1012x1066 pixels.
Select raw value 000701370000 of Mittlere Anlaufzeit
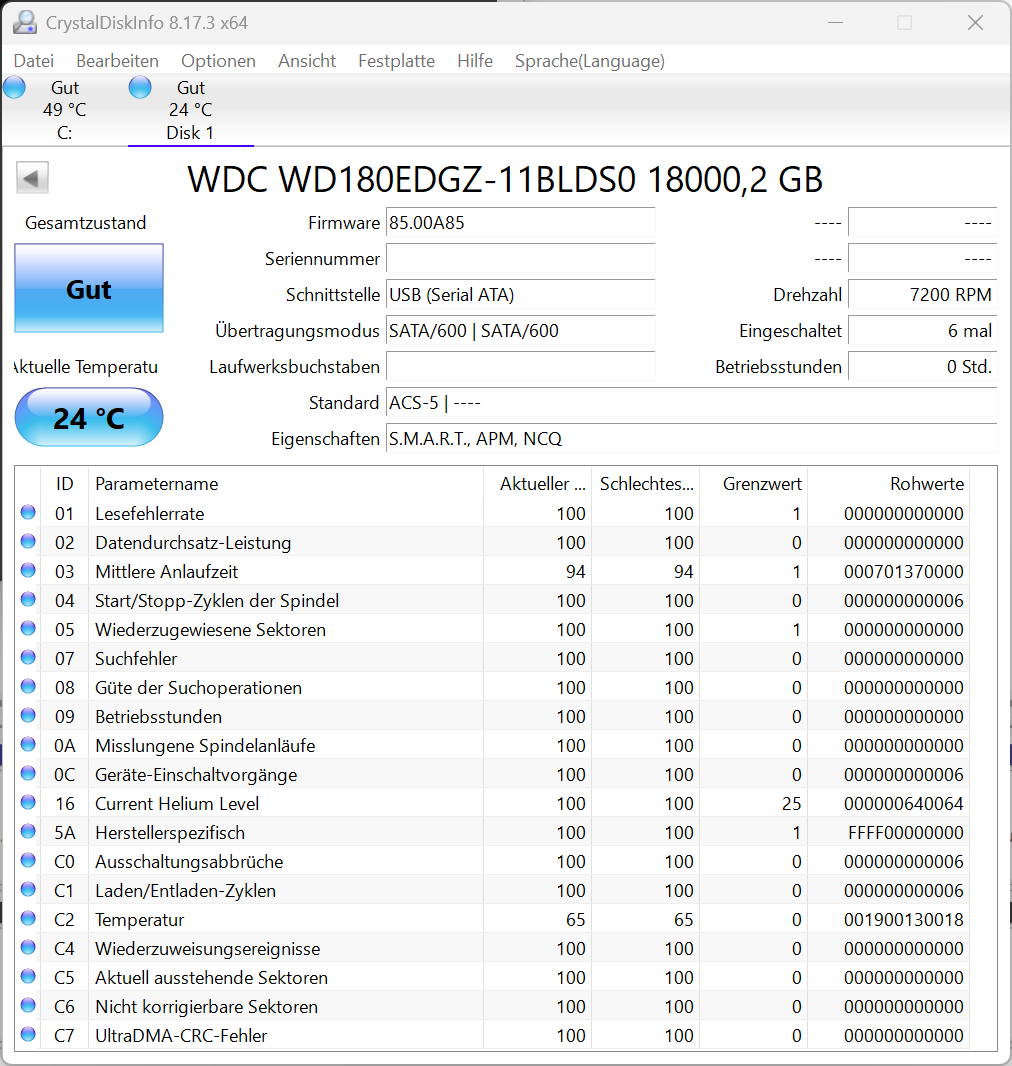[x=903, y=572]
